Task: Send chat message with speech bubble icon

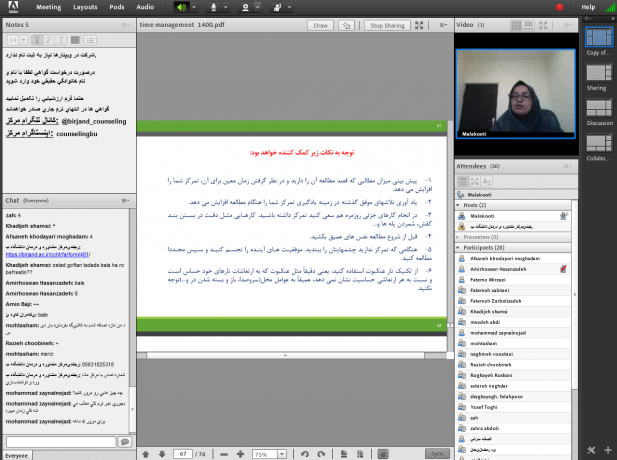Action: (125, 442)
